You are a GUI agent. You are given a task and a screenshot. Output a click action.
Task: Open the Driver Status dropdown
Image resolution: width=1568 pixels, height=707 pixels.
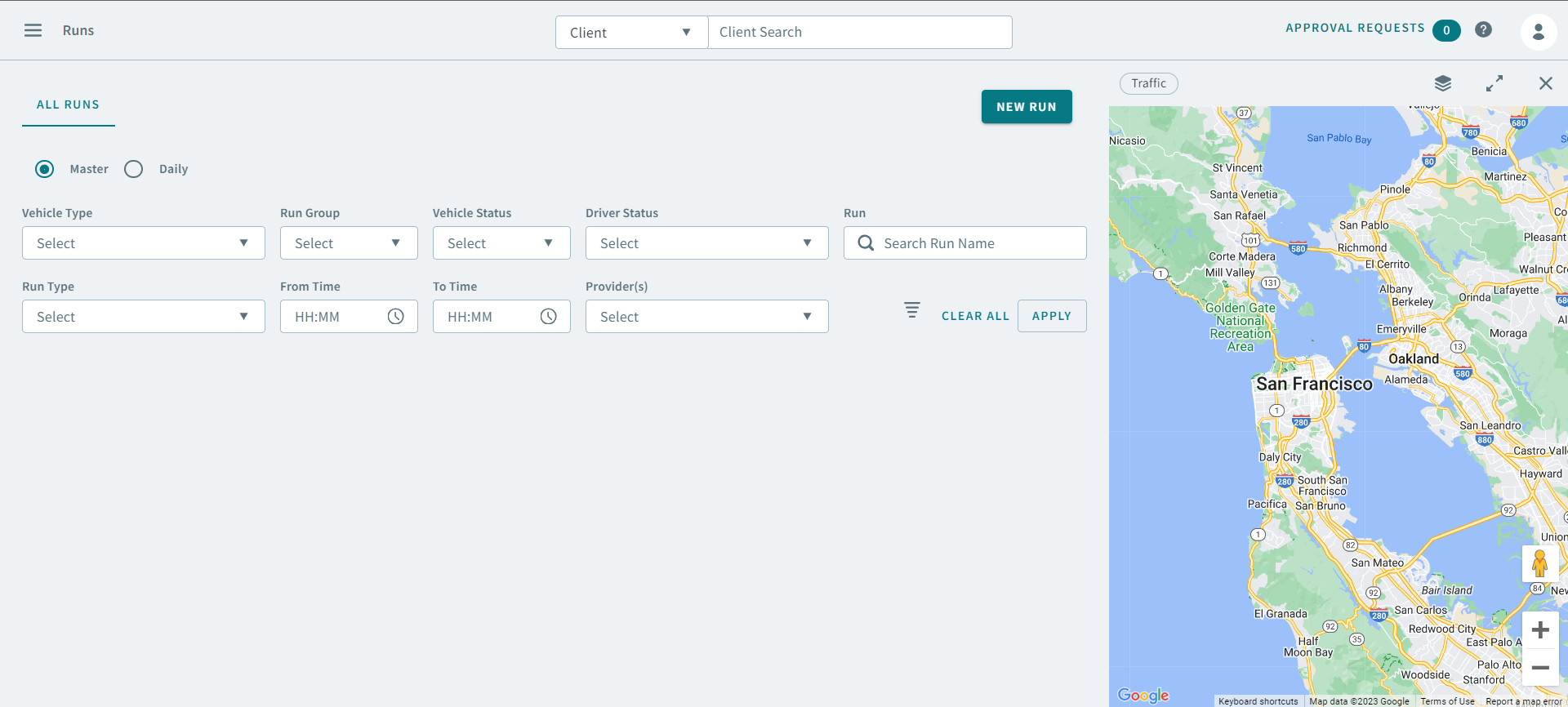point(706,243)
